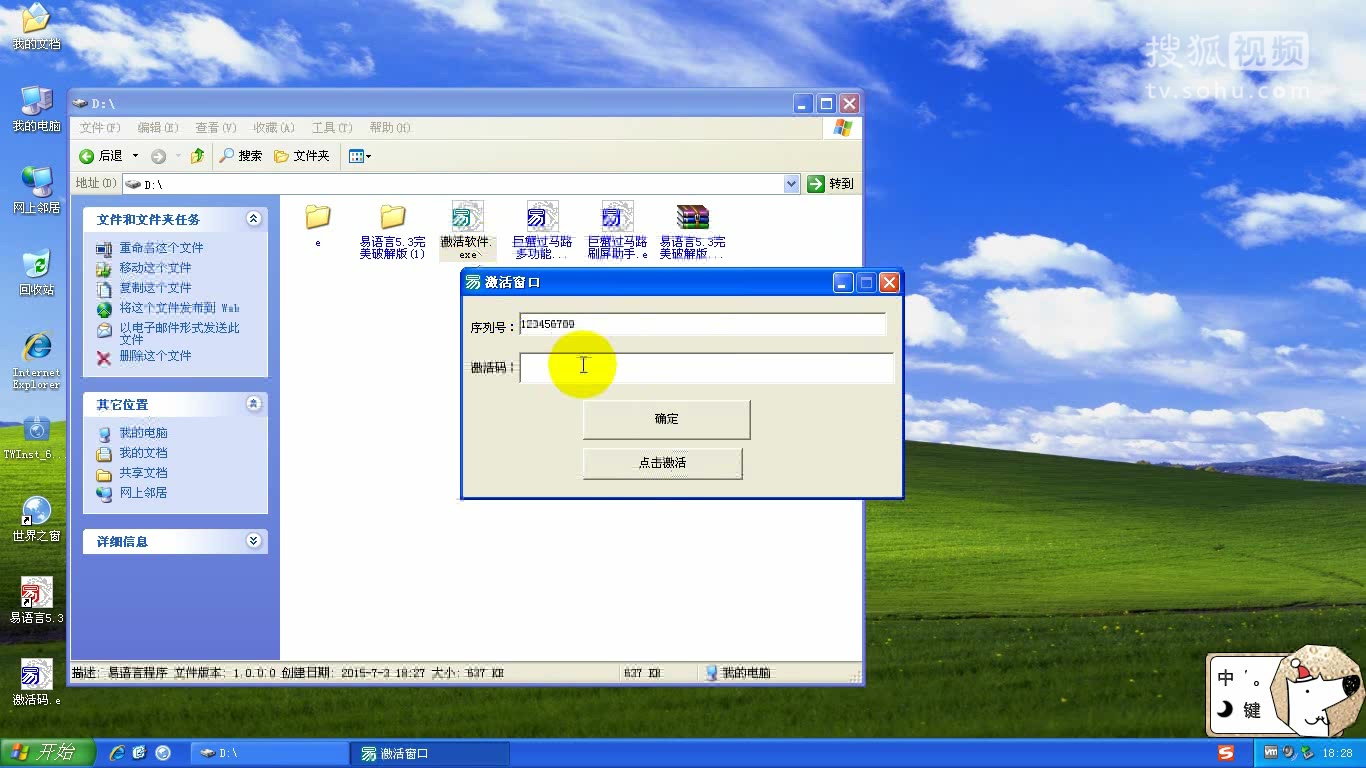Launch Internet Explorer from the desktop
The image size is (1366, 768).
(36, 358)
